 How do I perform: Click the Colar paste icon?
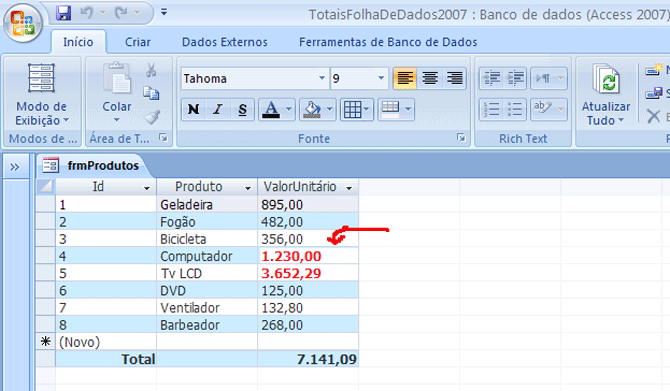117,78
